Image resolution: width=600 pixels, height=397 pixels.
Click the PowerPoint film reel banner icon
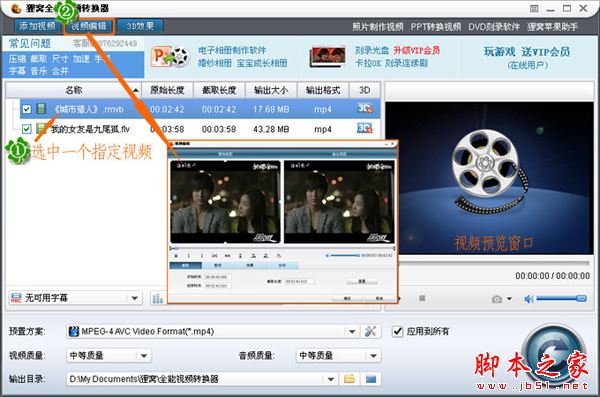pyautogui.click(x=171, y=57)
